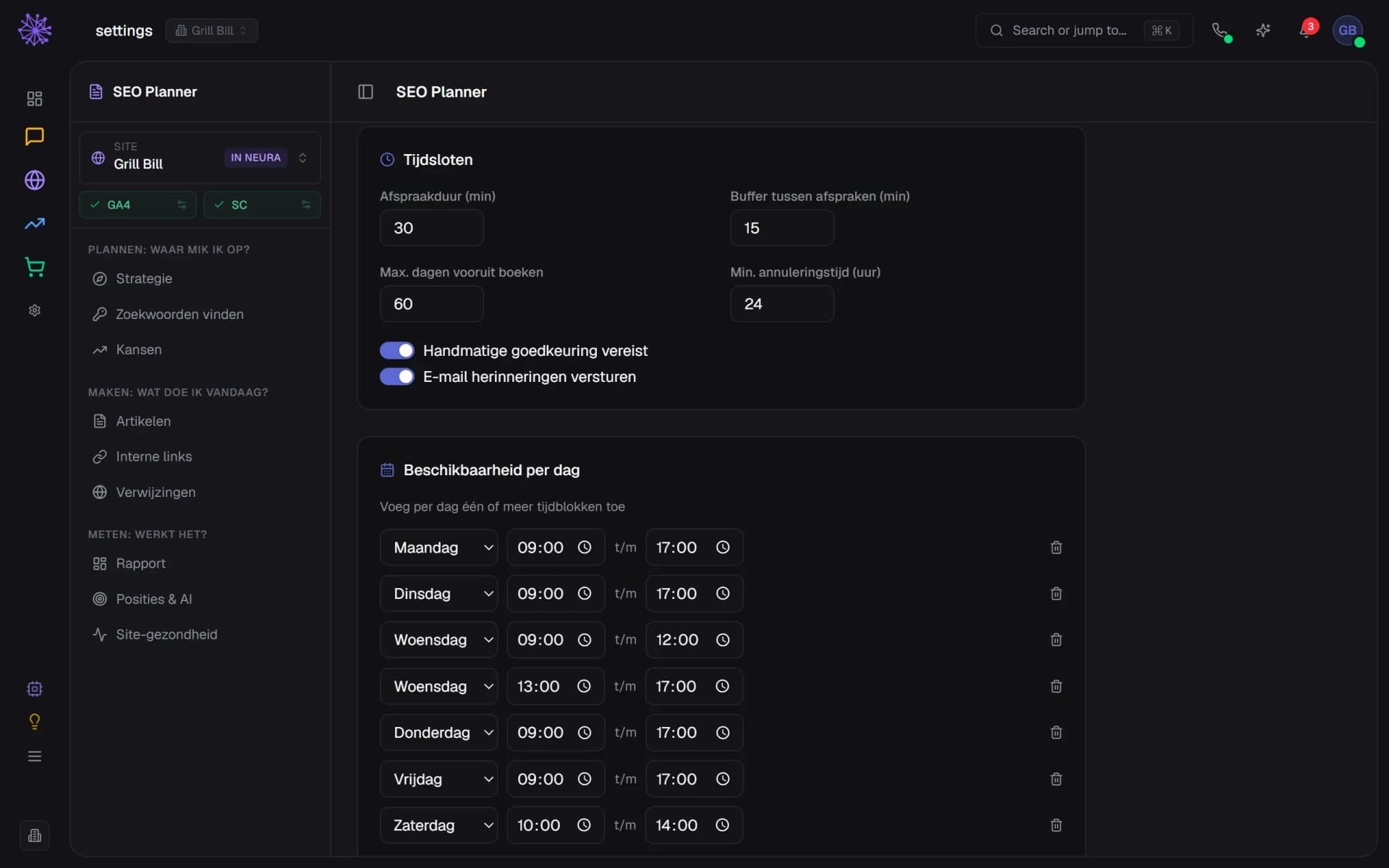Screen dimensions: 1389x868
Task: Open the shopping cart icon in left rail
Action: 35,267
